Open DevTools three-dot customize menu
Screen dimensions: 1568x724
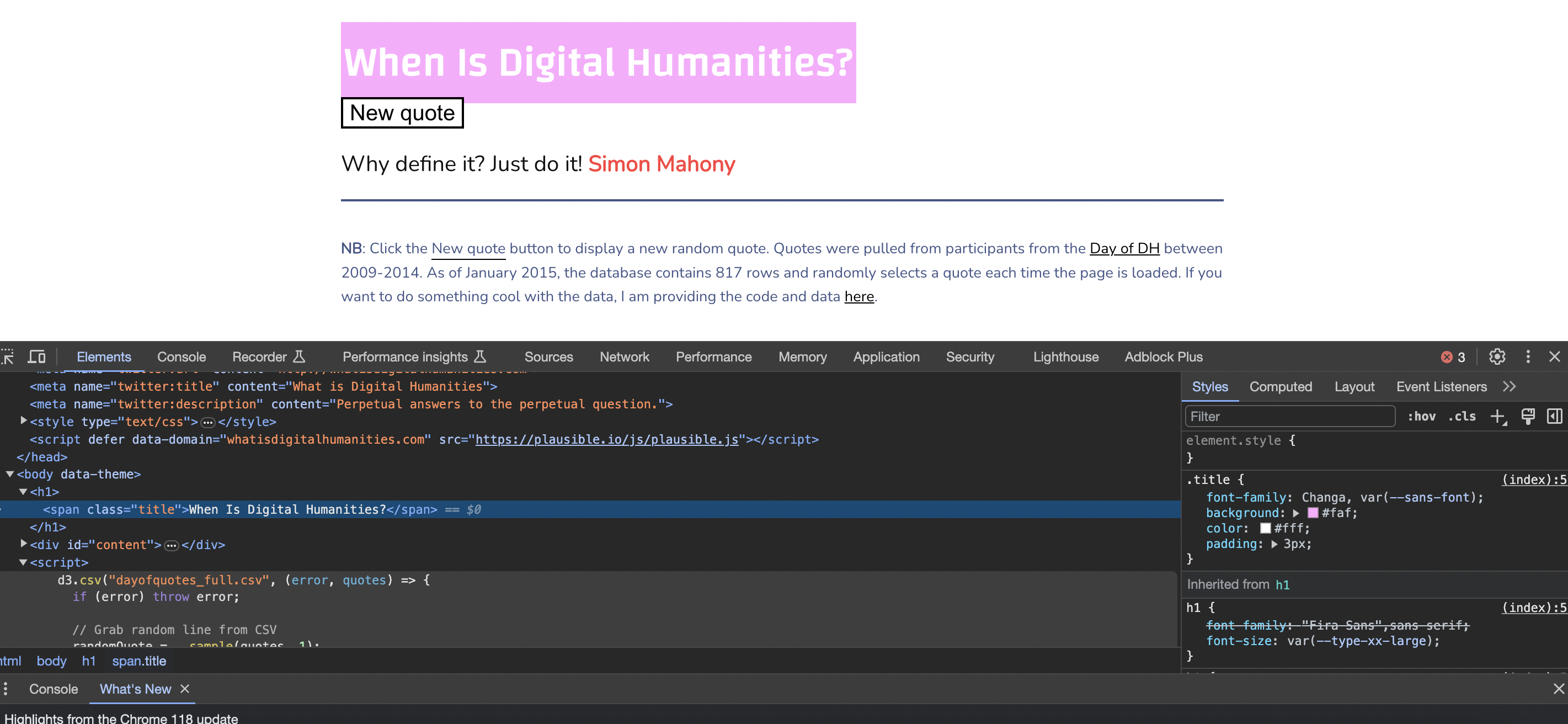tap(1528, 357)
